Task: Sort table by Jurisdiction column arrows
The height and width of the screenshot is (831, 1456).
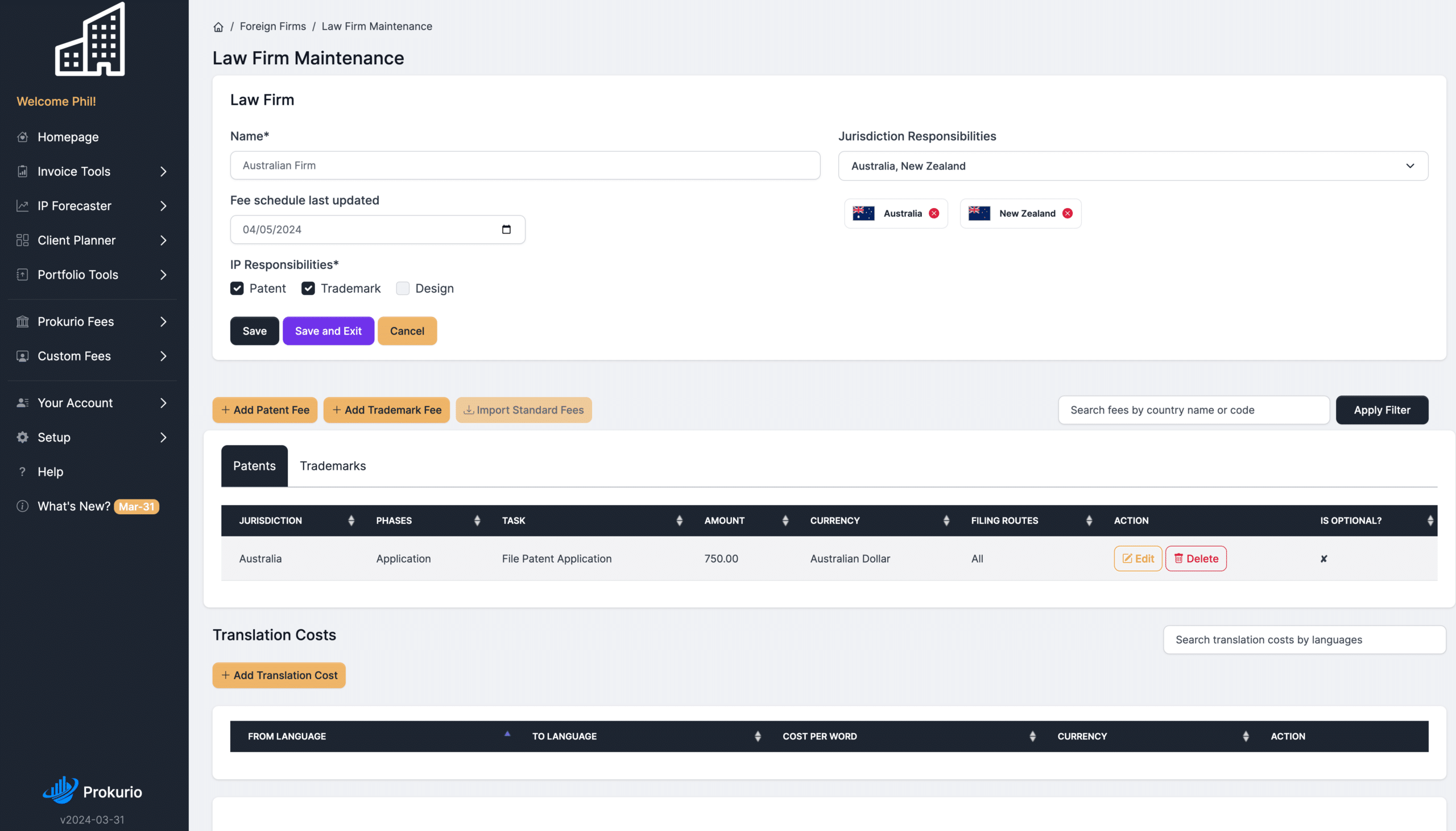Action: (x=351, y=520)
